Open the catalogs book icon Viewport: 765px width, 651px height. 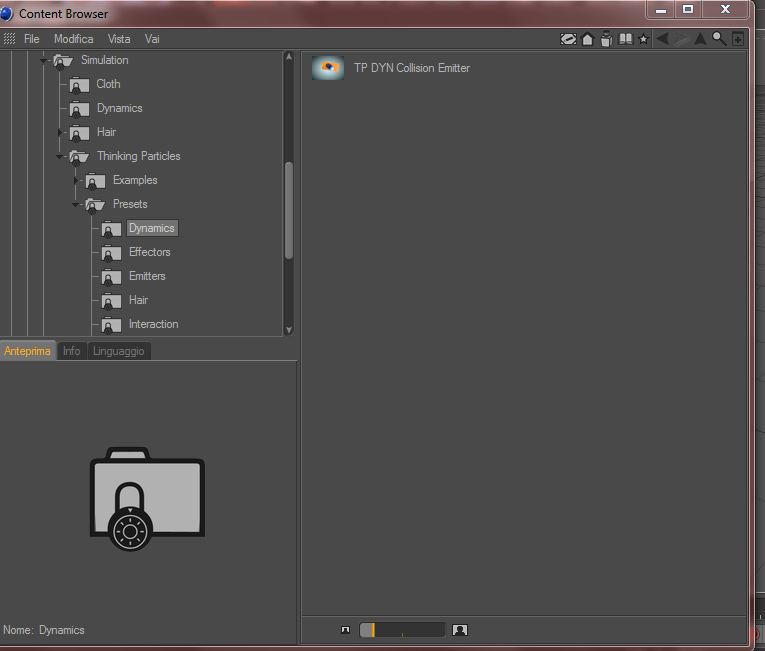(625, 39)
